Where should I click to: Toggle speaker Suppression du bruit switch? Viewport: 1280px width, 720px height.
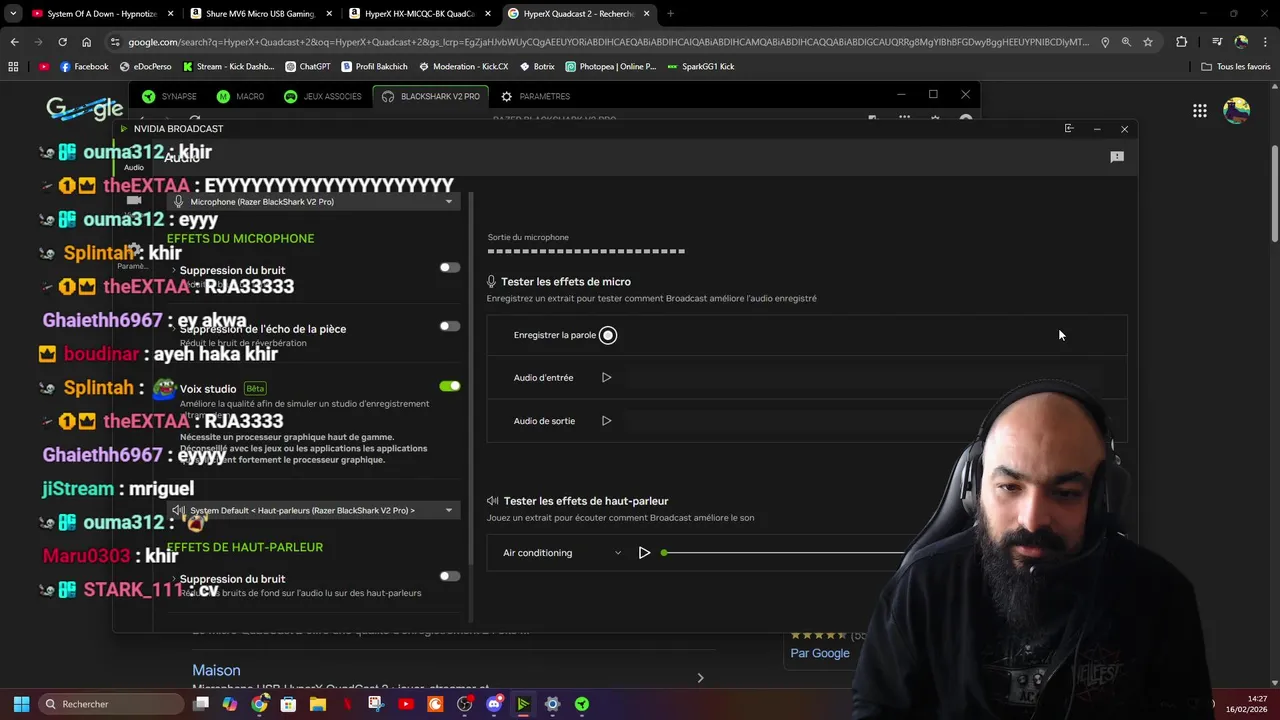point(450,576)
